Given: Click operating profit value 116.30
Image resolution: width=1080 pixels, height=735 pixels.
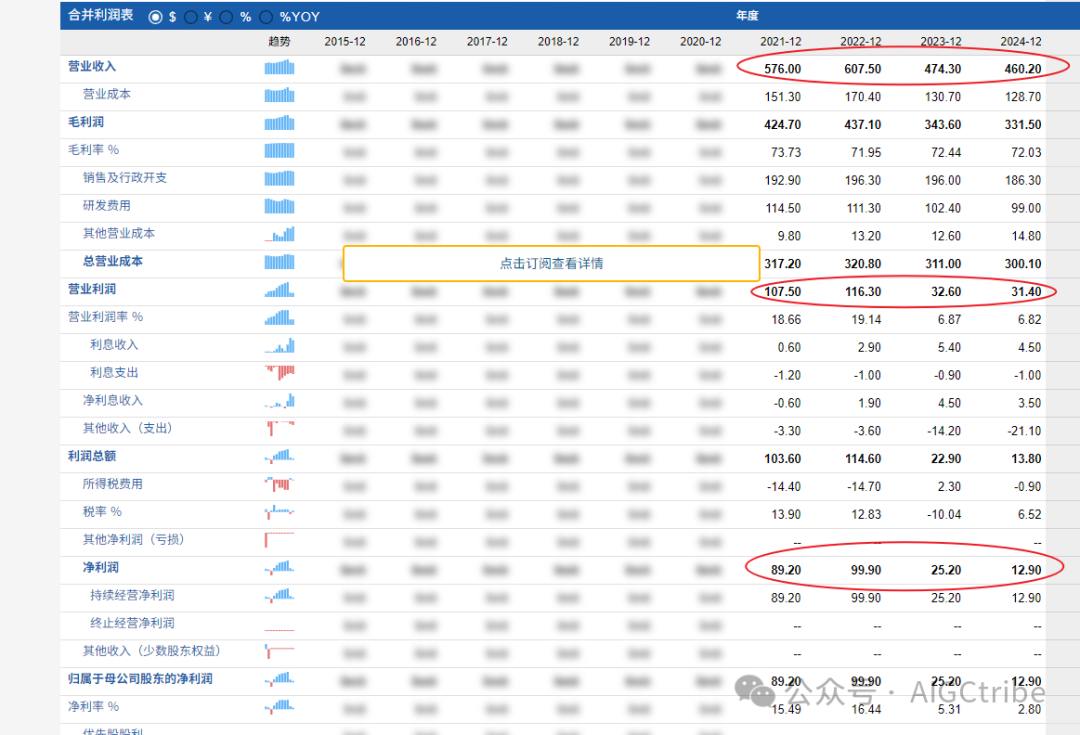Looking at the screenshot, I should (862, 291).
